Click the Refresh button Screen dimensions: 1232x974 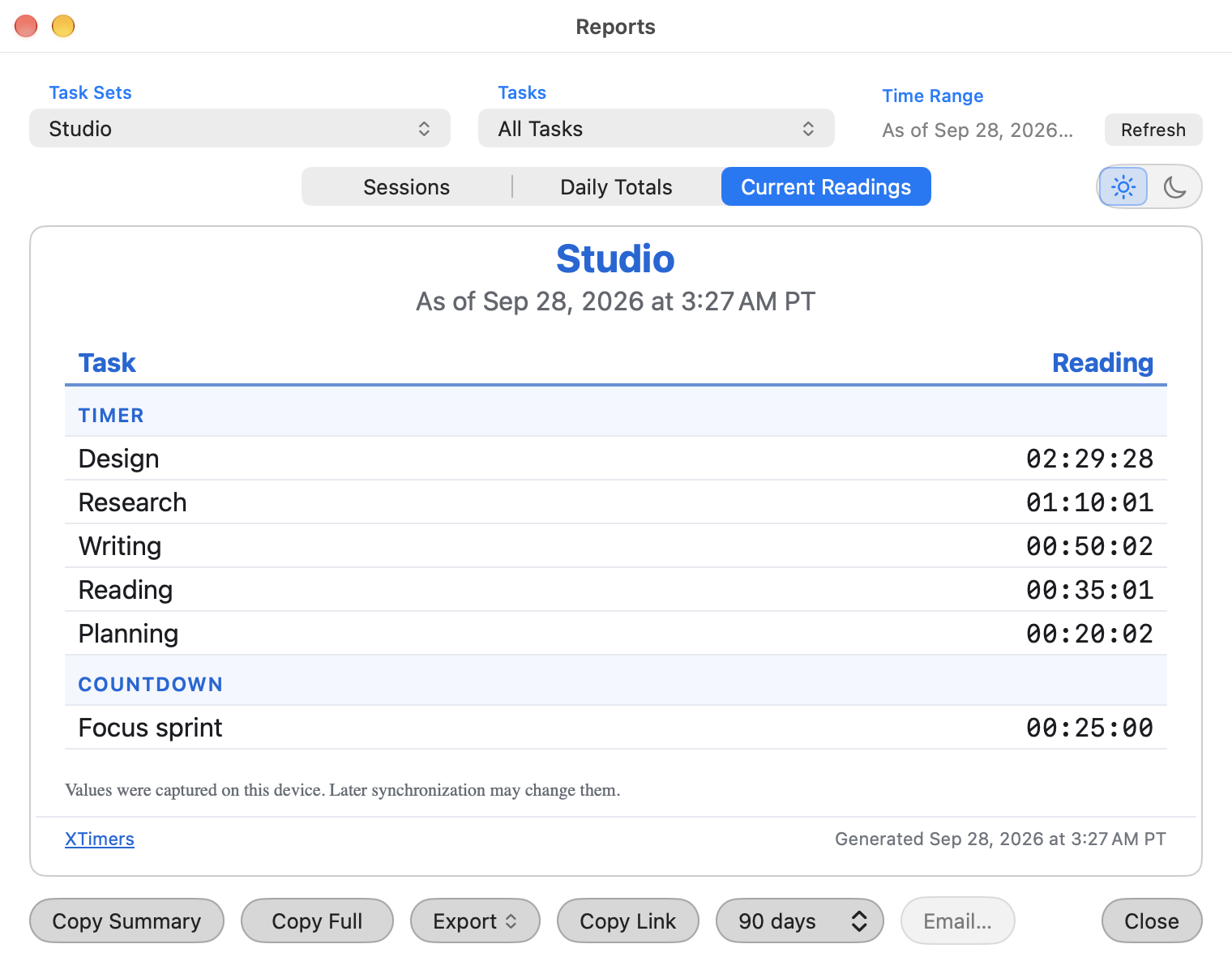(1153, 130)
